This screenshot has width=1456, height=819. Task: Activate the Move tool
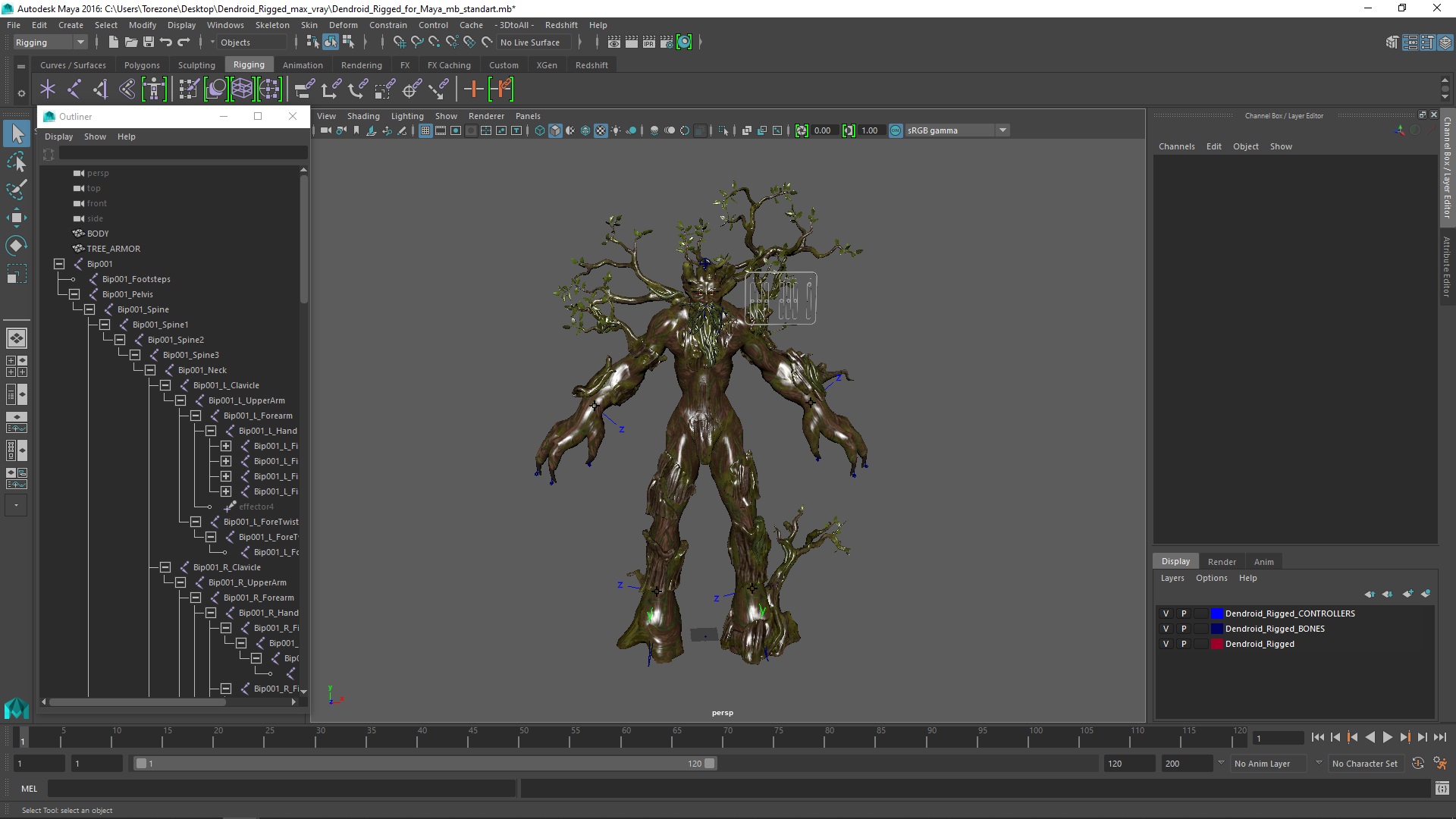pos(17,218)
